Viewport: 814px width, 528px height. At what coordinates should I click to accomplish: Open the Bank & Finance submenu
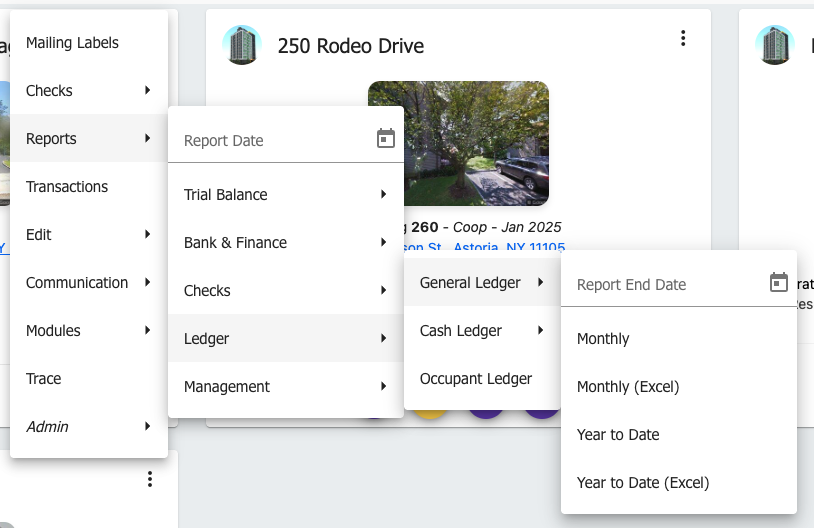[x=286, y=242]
